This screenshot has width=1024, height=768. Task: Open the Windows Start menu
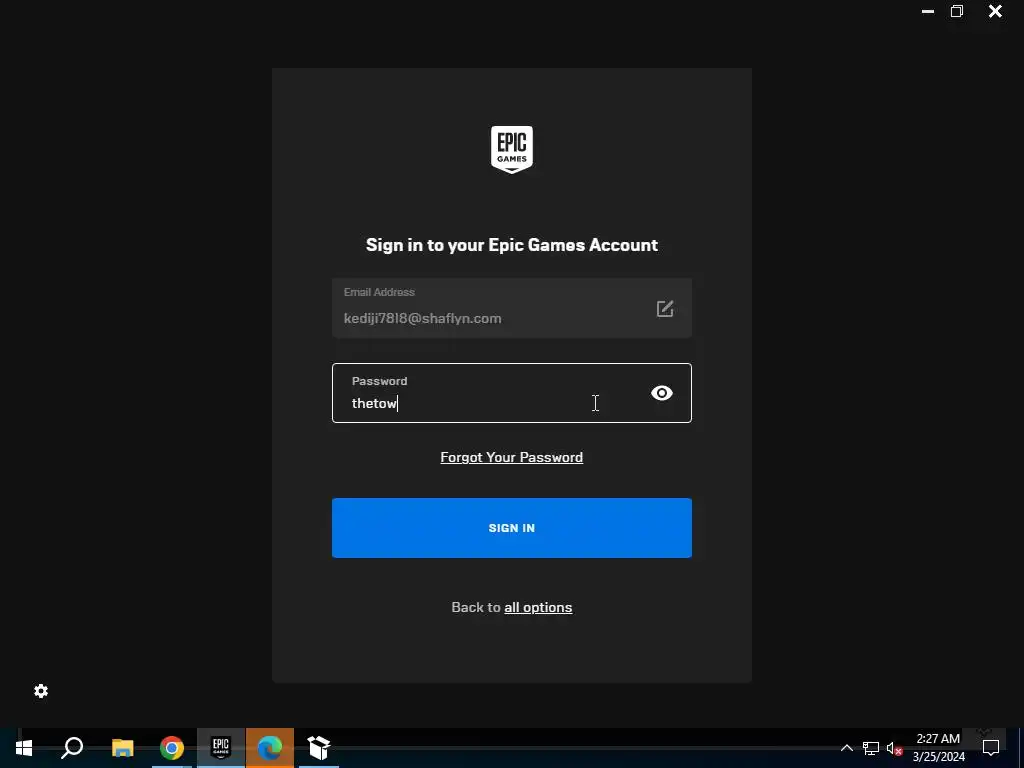pos(24,748)
